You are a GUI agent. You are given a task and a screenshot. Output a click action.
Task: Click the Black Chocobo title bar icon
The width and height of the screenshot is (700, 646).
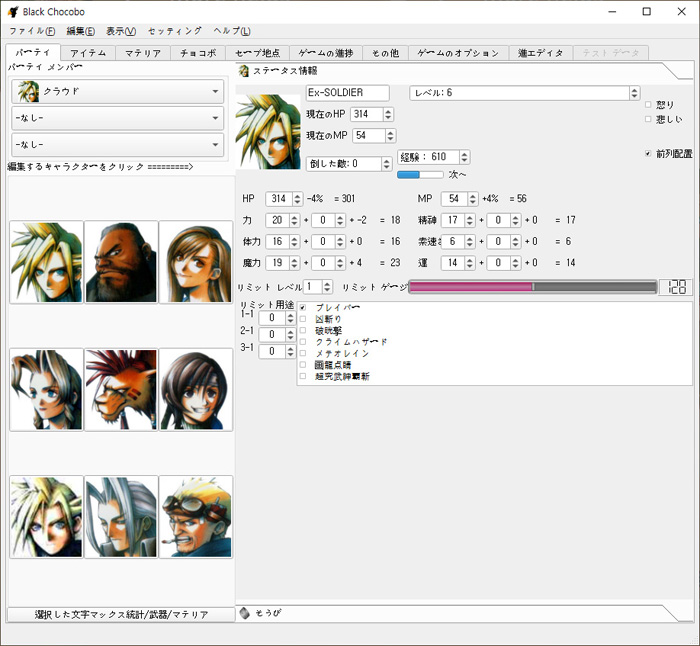tap(13, 12)
